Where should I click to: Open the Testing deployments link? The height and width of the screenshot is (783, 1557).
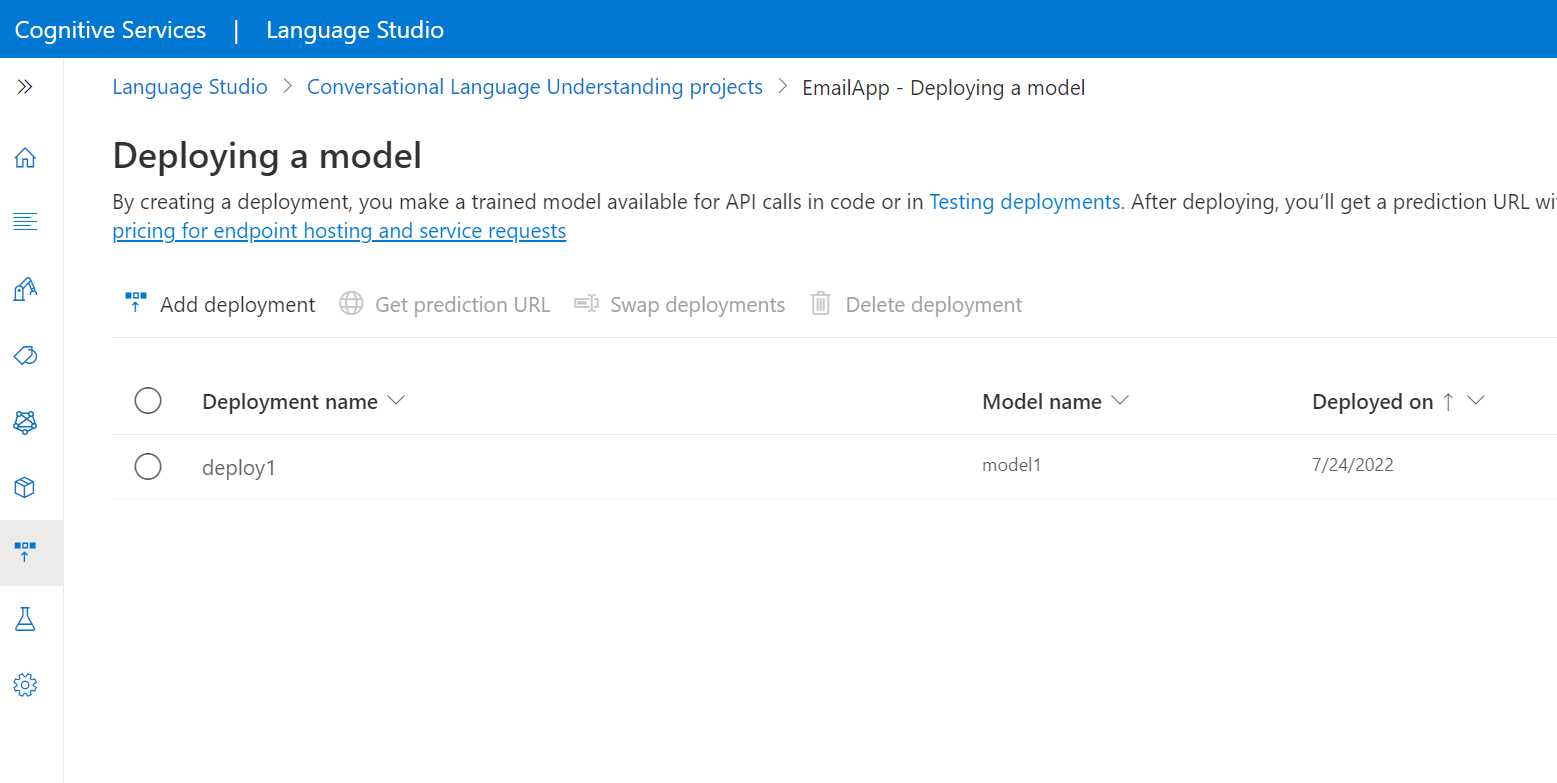pos(1025,202)
